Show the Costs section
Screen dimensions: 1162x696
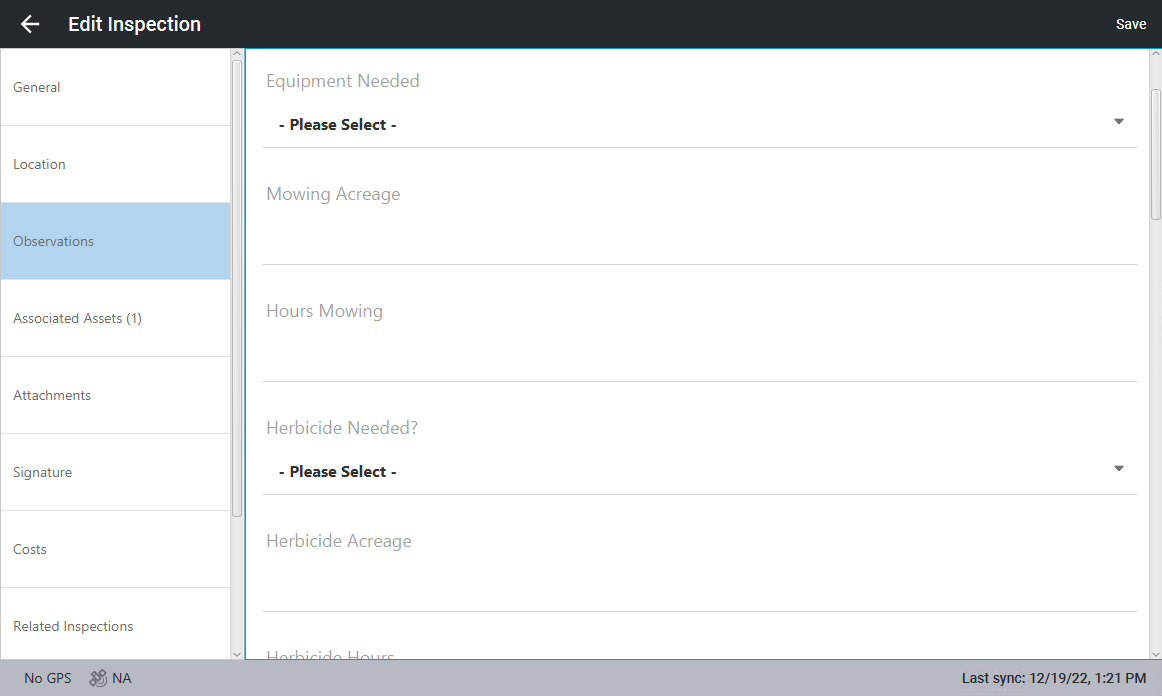(115, 549)
